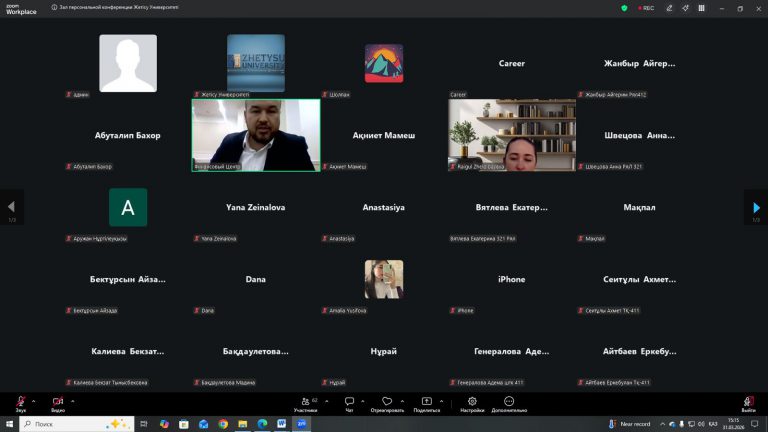
Task: Click the Отреагировать reactions heart icon
Action: pyautogui.click(x=387, y=402)
